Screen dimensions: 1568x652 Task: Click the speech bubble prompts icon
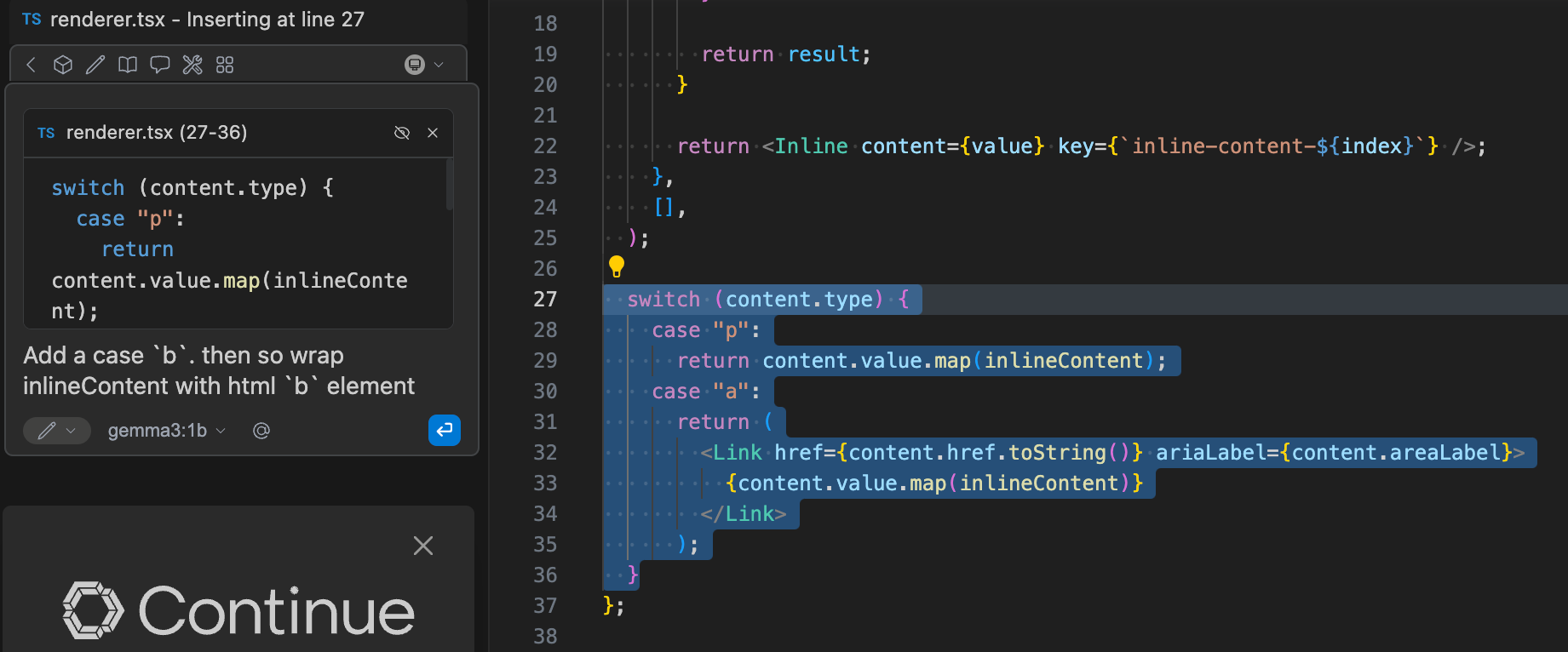click(x=160, y=65)
